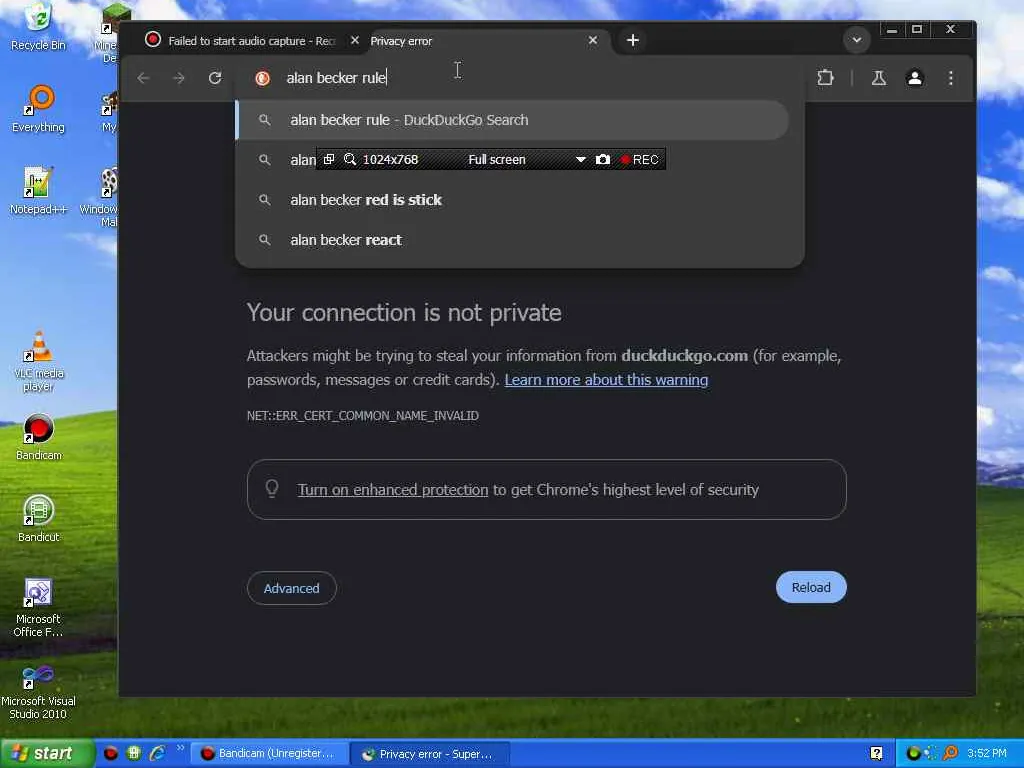
Task: Click the 3:52 PM taskbar clock
Action: pyautogui.click(x=987, y=753)
